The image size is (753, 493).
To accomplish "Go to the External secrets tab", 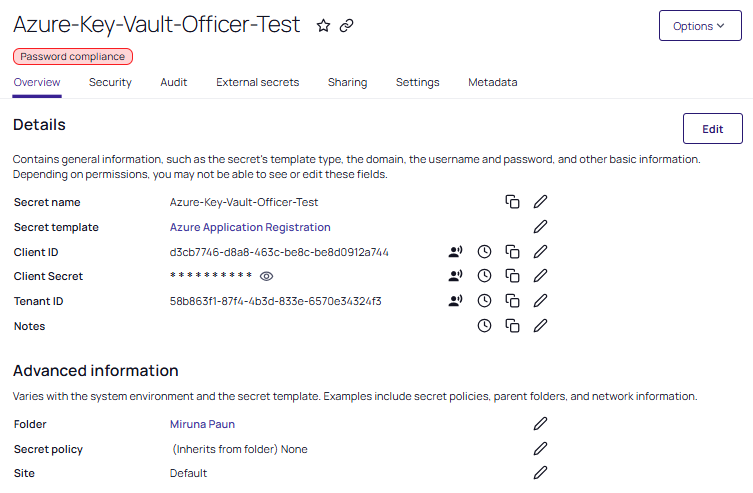I will click(257, 83).
